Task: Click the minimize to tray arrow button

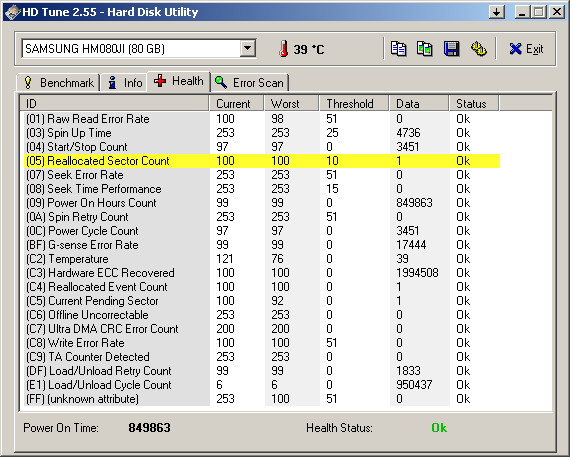Action: coord(497,12)
